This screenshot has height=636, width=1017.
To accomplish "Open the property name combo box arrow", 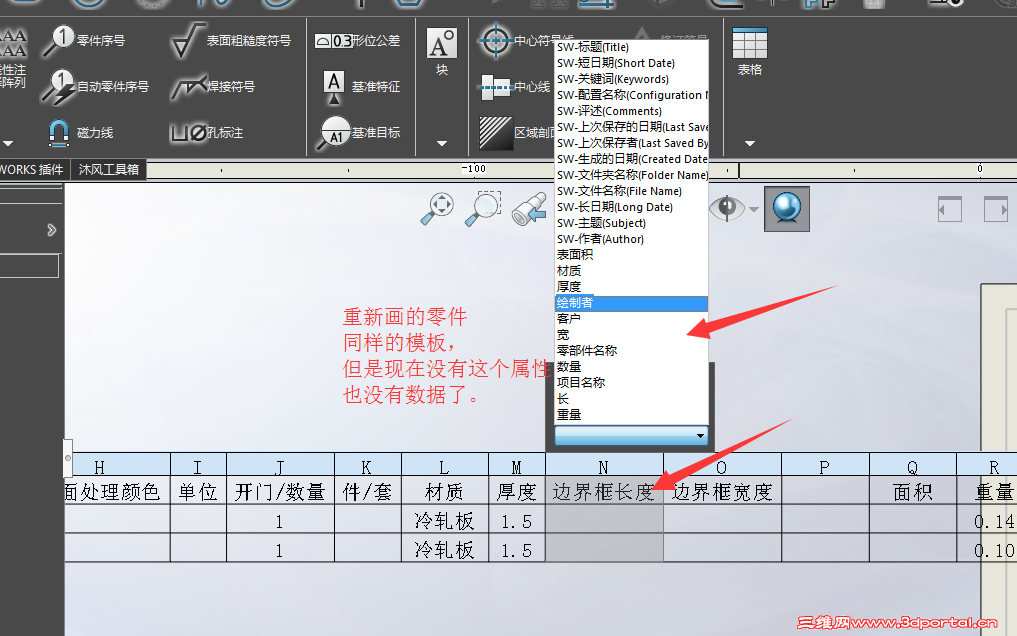I will tap(700, 436).
